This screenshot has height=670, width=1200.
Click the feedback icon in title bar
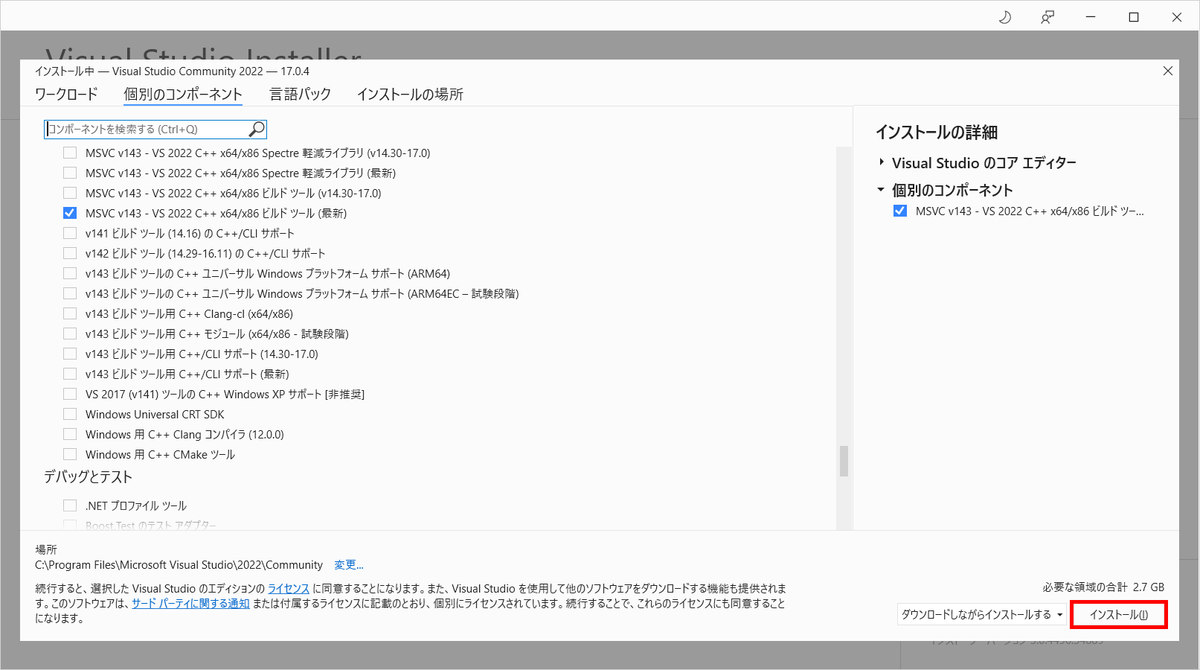pos(1048,17)
